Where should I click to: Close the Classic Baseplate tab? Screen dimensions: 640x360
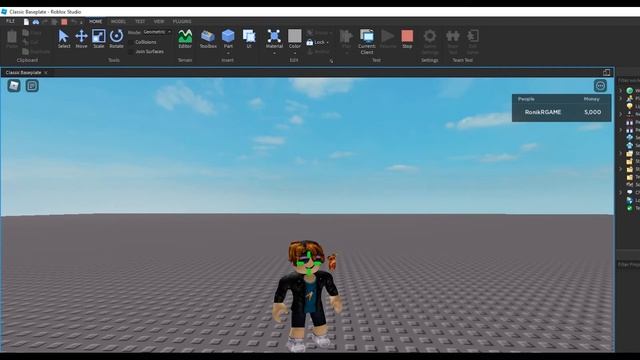click(46, 73)
